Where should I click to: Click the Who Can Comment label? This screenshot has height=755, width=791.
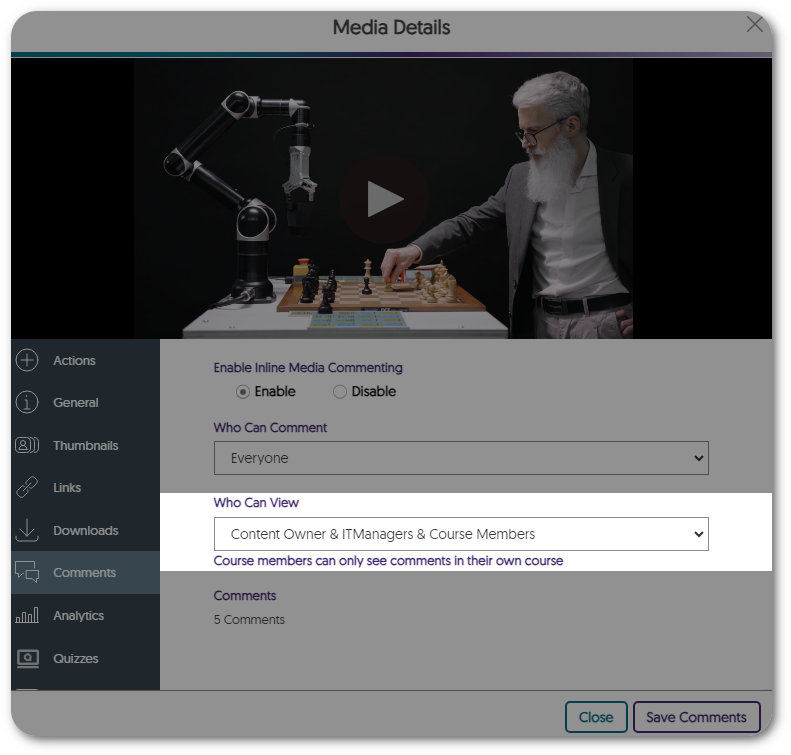click(270, 428)
